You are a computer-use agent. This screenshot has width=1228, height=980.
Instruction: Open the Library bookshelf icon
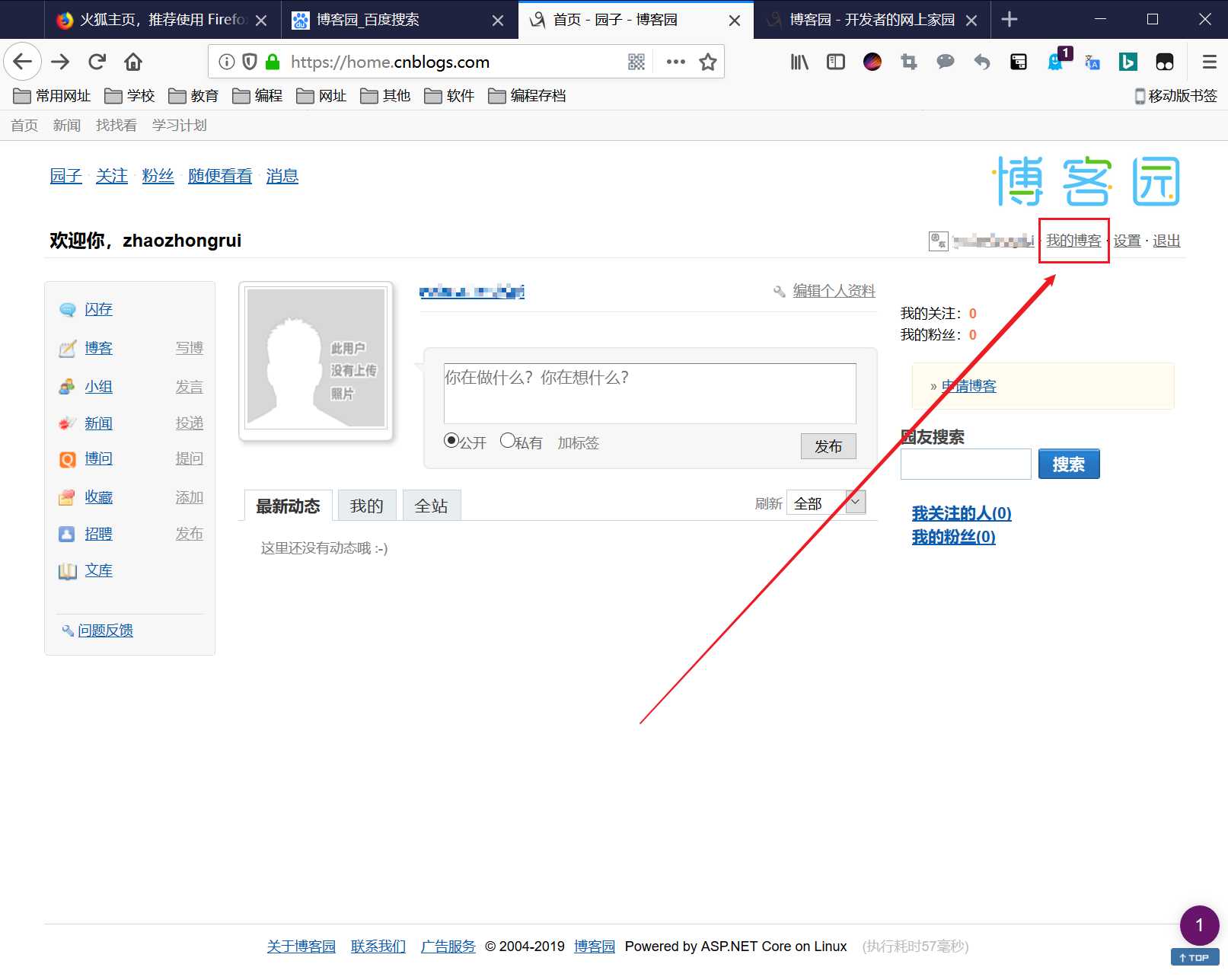(x=799, y=62)
